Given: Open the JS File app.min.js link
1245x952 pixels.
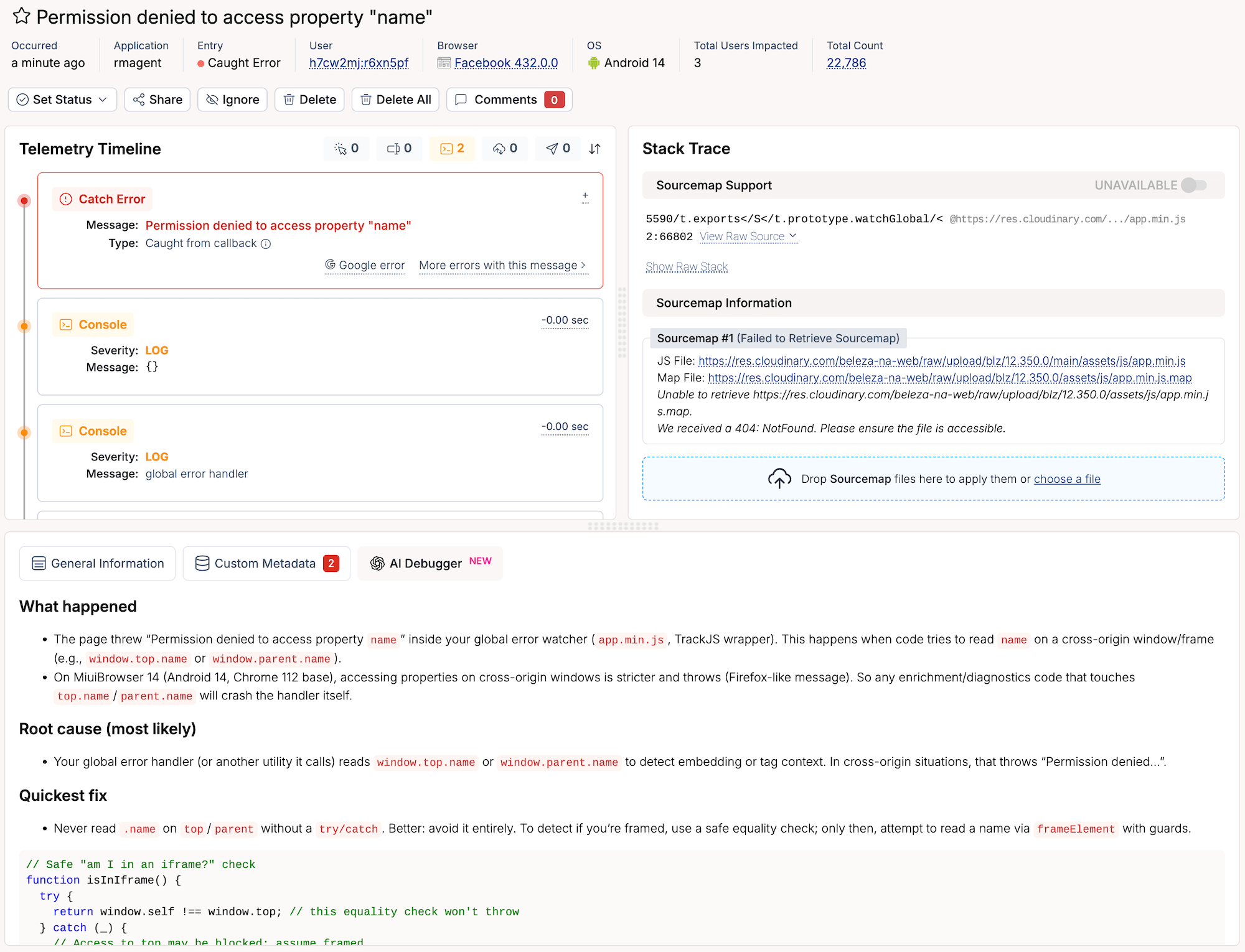Looking at the screenshot, I should [942, 361].
